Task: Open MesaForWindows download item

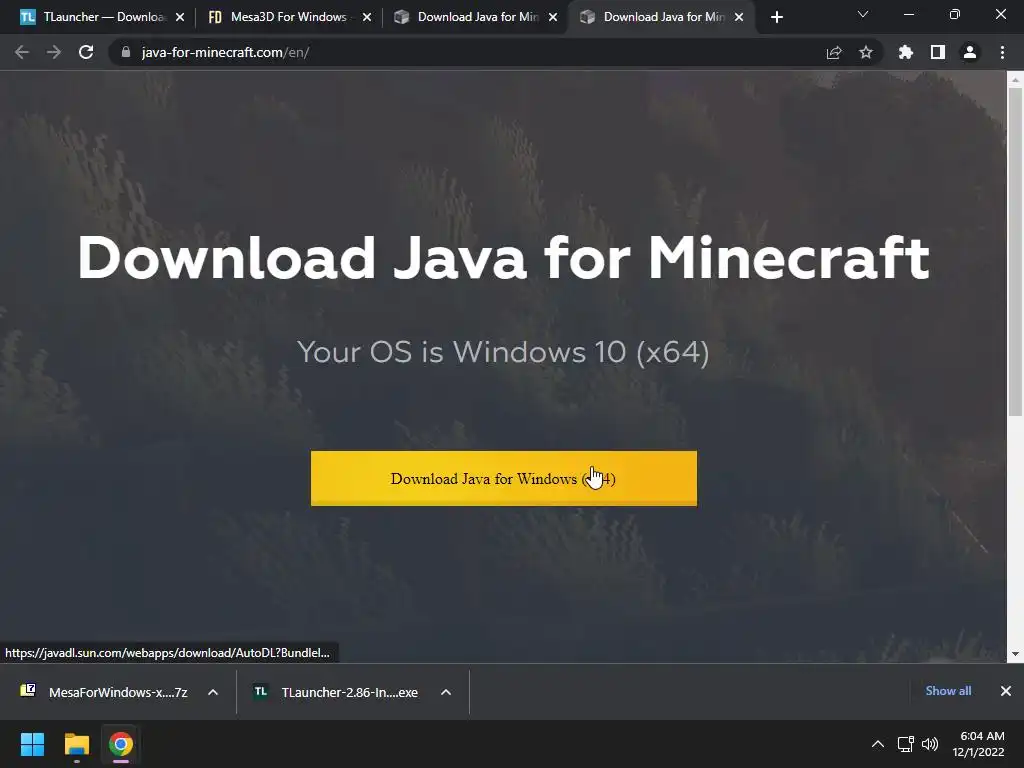Action: pyautogui.click(x=118, y=692)
